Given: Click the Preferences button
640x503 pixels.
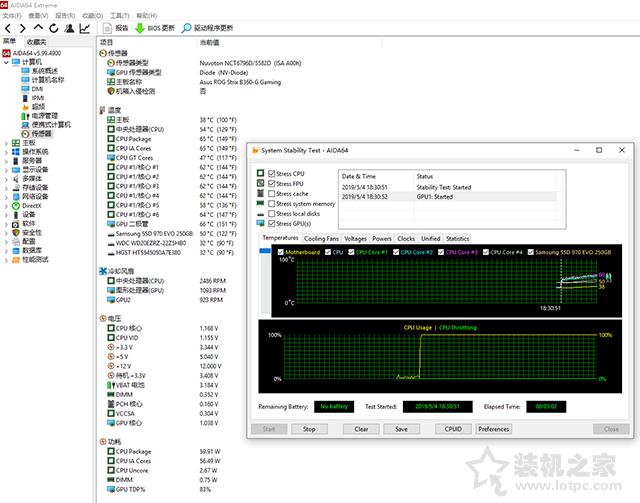Looking at the screenshot, I should click(x=493, y=429).
